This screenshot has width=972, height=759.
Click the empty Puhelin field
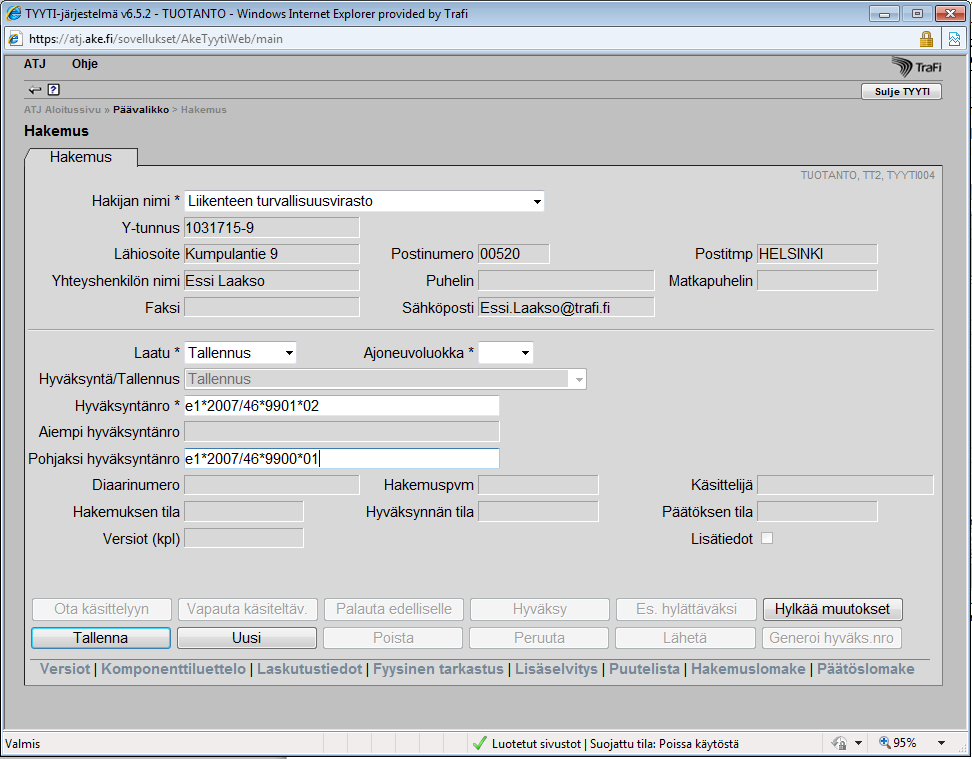[x=567, y=281]
